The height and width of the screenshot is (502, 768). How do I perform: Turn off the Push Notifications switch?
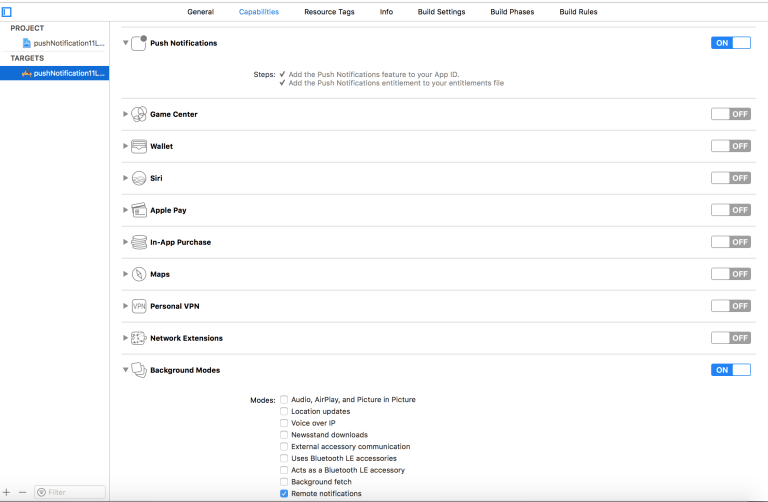pyautogui.click(x=730, y=43)
